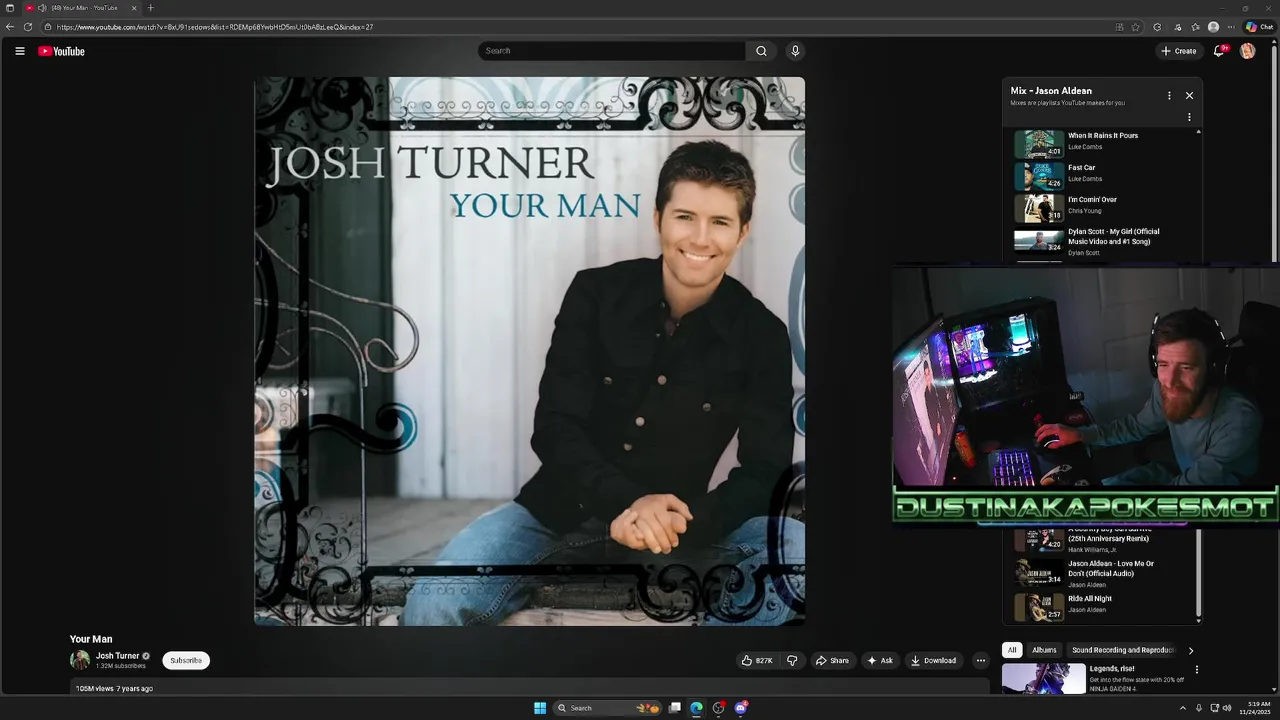This screenshot has height=720, width=1280.
Task: Open browser profile icon in toolbar
Action: pyautogui.click(x=1213, y=27)
